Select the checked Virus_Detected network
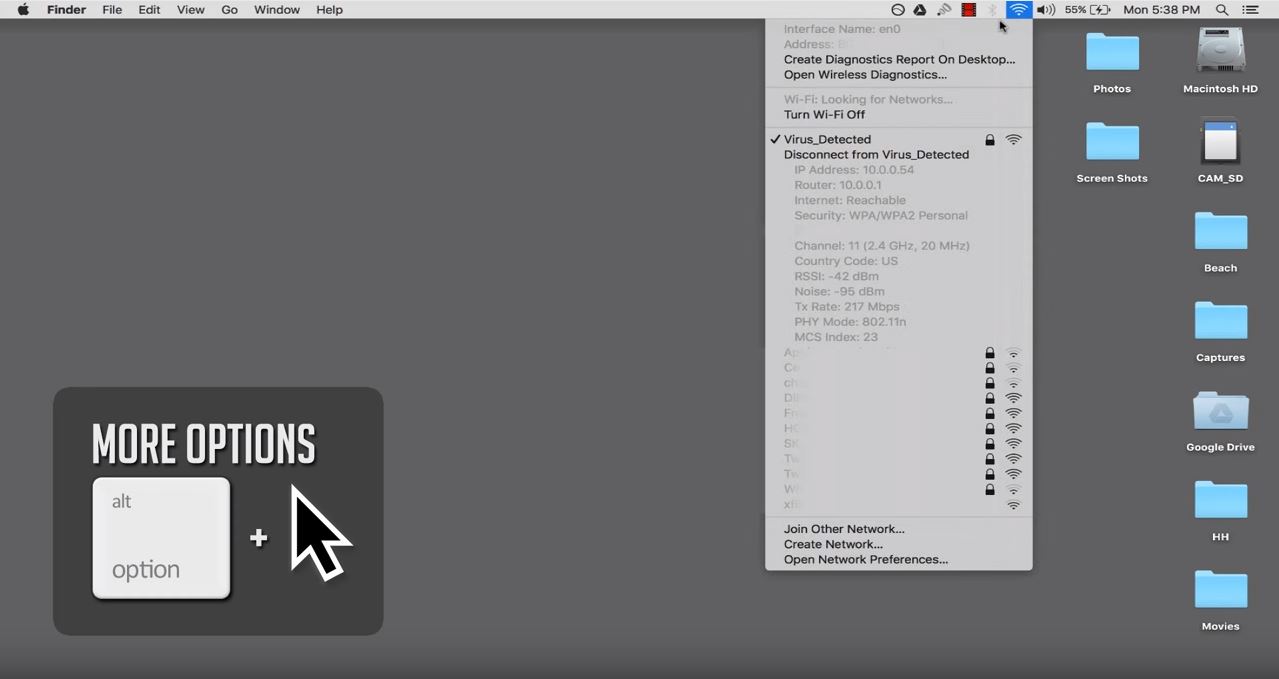 tap(827, 140)
